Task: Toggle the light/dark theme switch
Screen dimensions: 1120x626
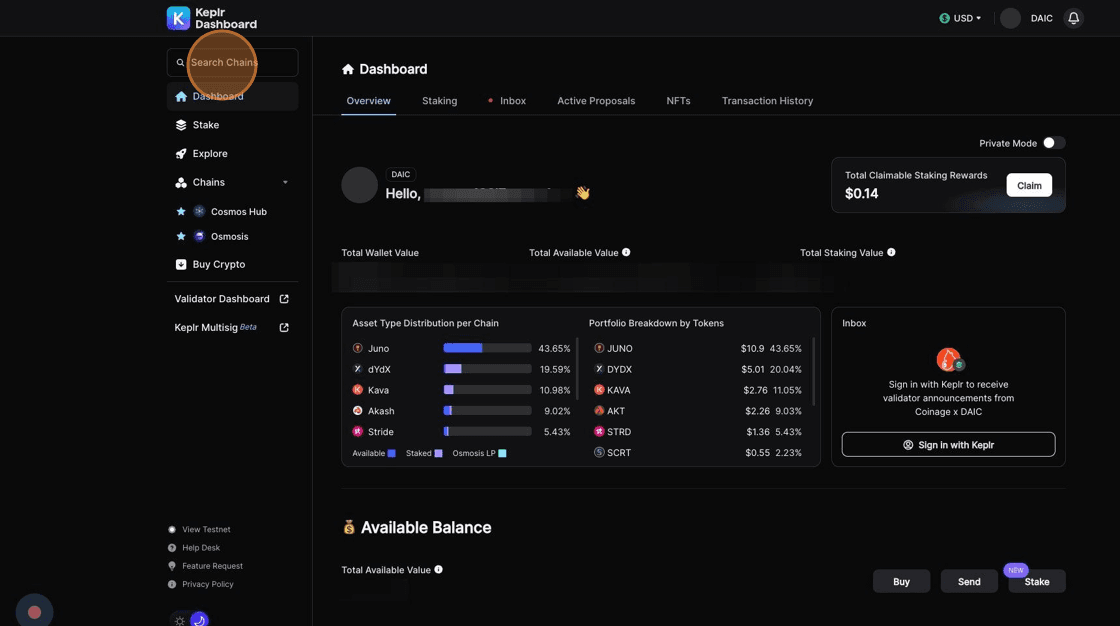Action: coord(189,620)
